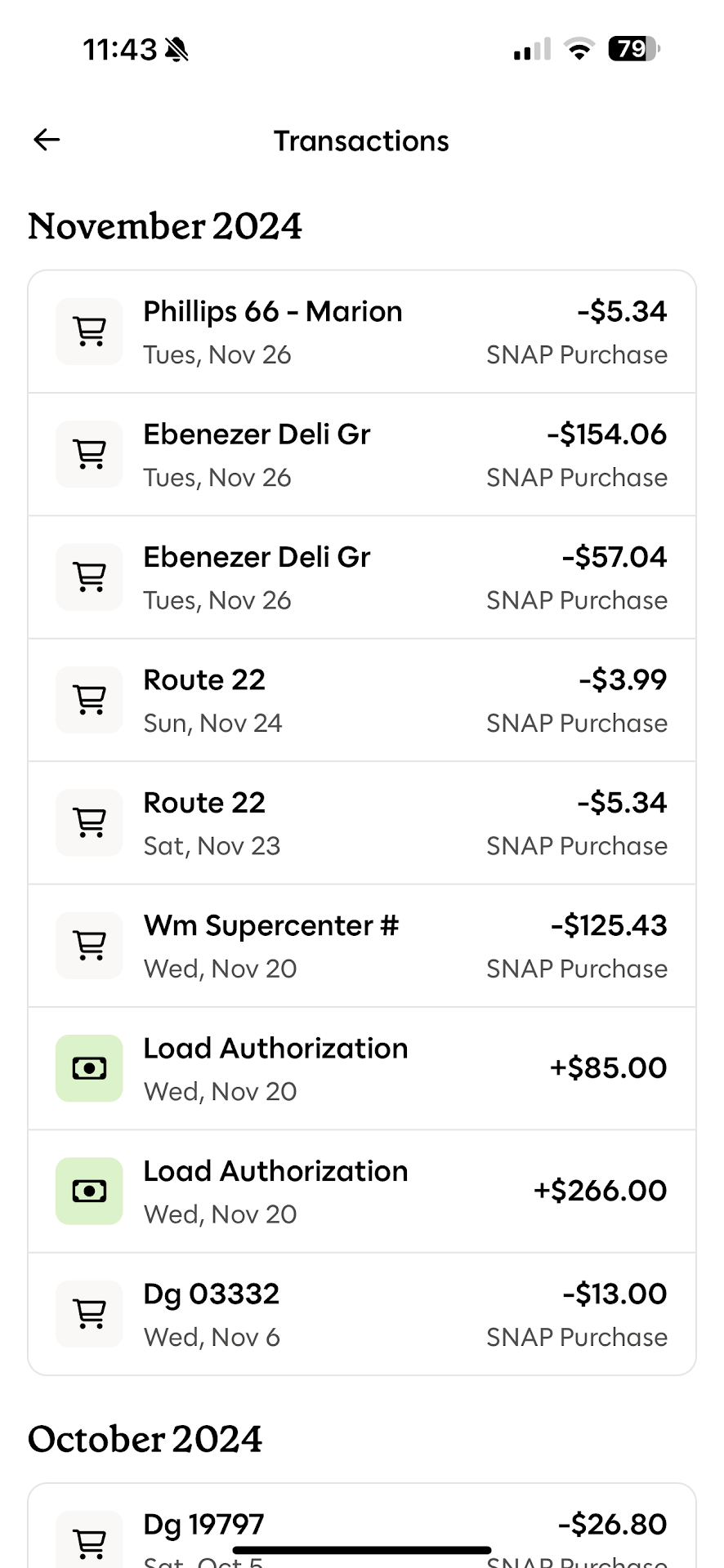View the Wm Supercenter # -$125.43 purchase
The width and height of the screenshot is (724, 1568).
(x=362, y=946)
